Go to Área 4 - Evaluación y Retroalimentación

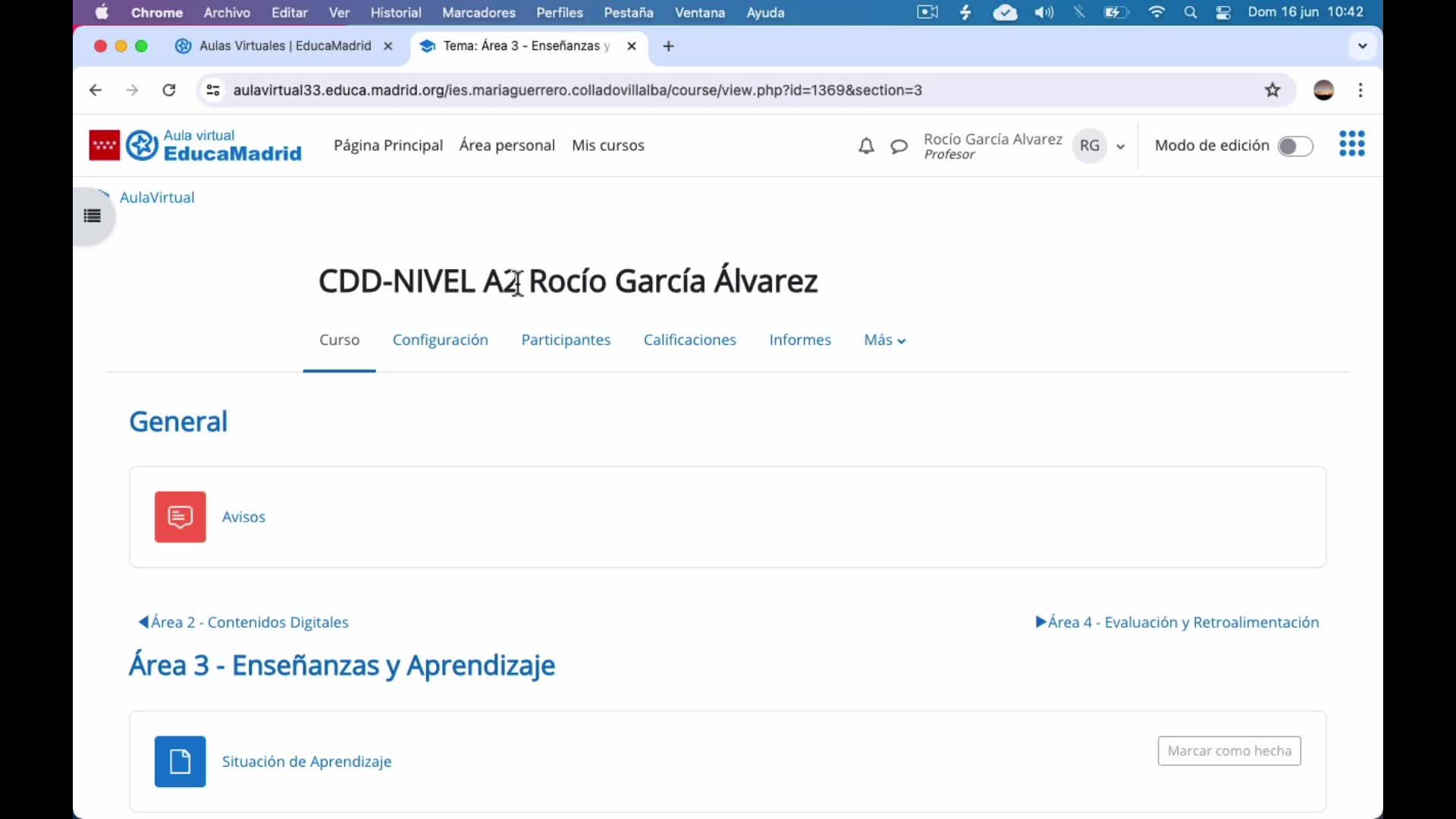[x=1177, y=623]
